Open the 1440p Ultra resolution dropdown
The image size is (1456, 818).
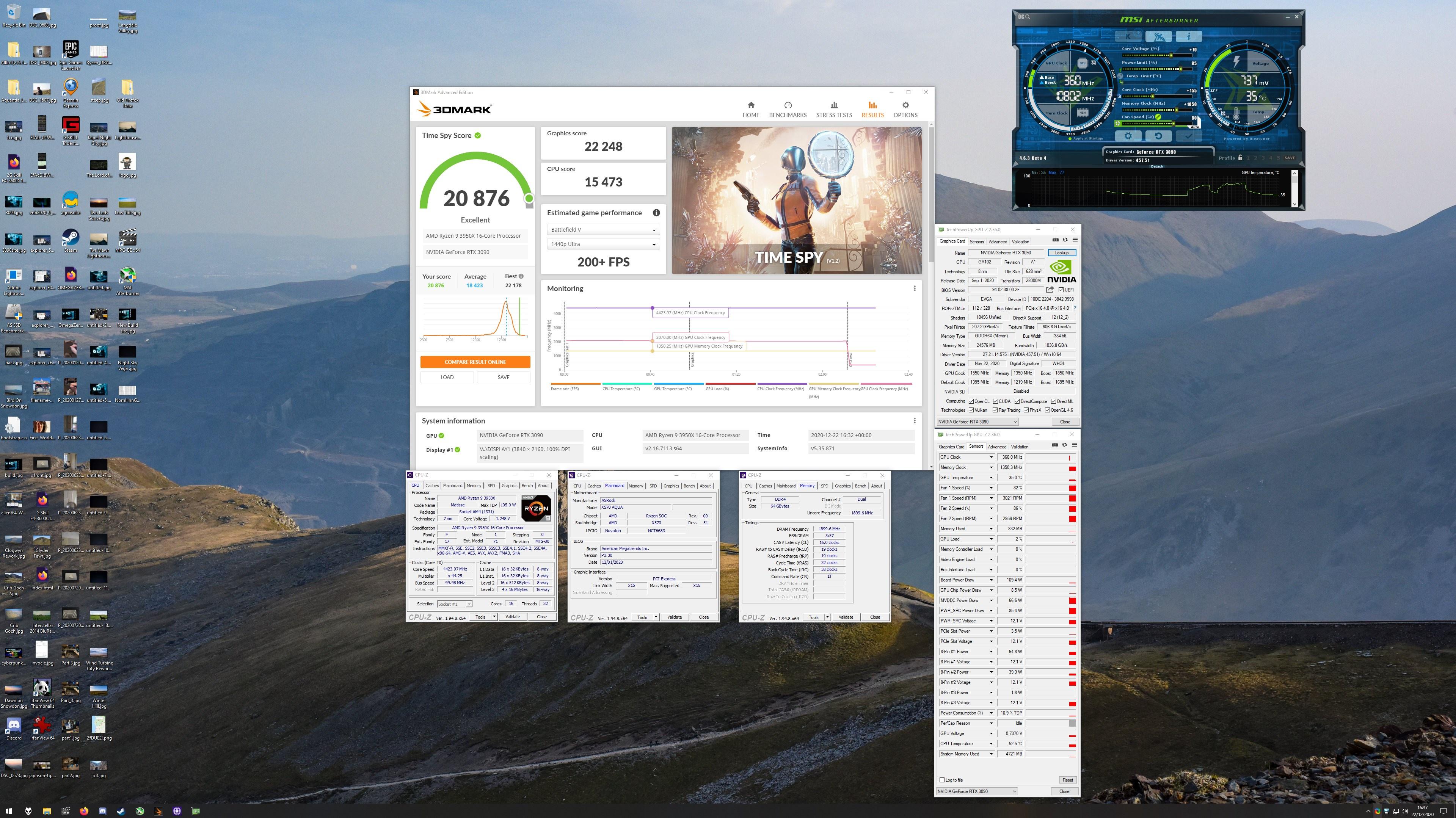coord(603,244)
